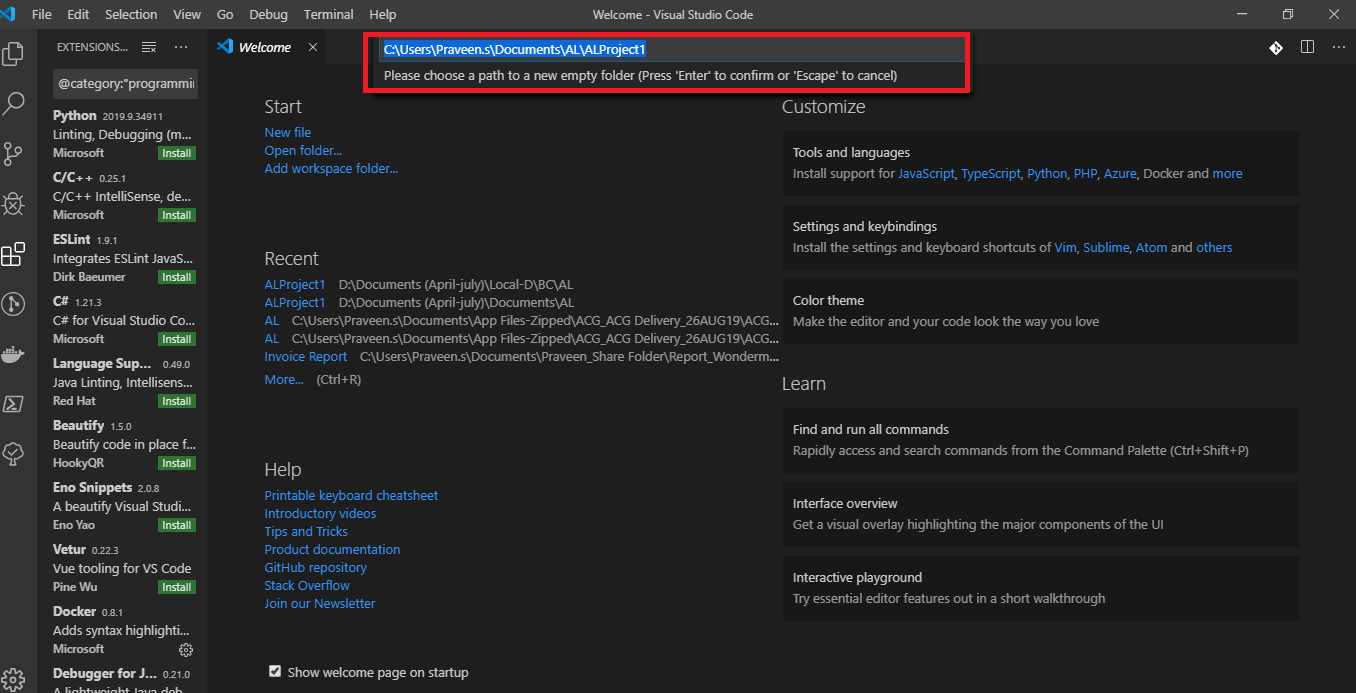The height and width of the screenshot is (693, 1356).
Task: Click the folder path input box
Action: 672,49
